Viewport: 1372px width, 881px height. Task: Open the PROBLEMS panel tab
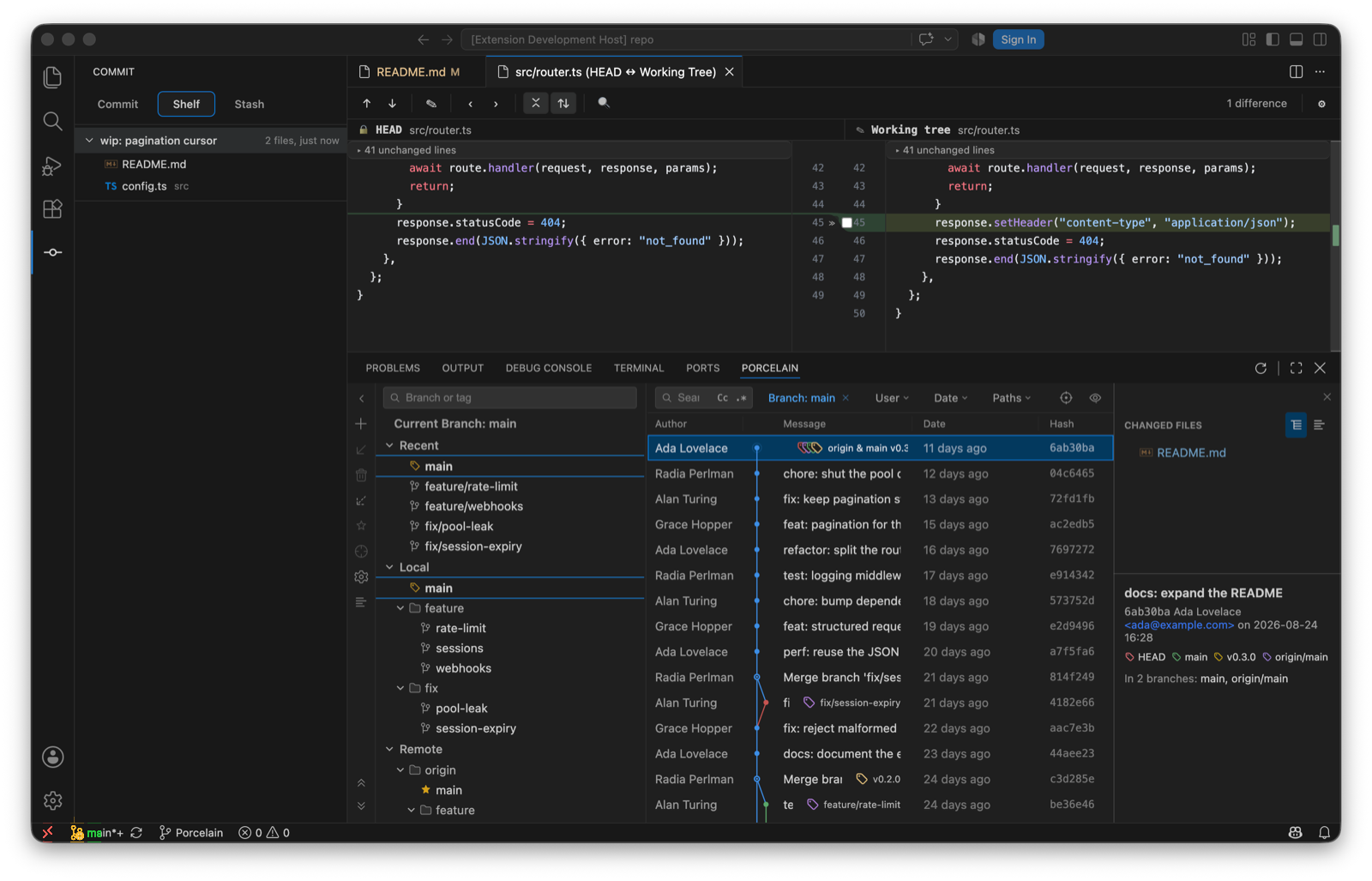(x=393, y=368)
